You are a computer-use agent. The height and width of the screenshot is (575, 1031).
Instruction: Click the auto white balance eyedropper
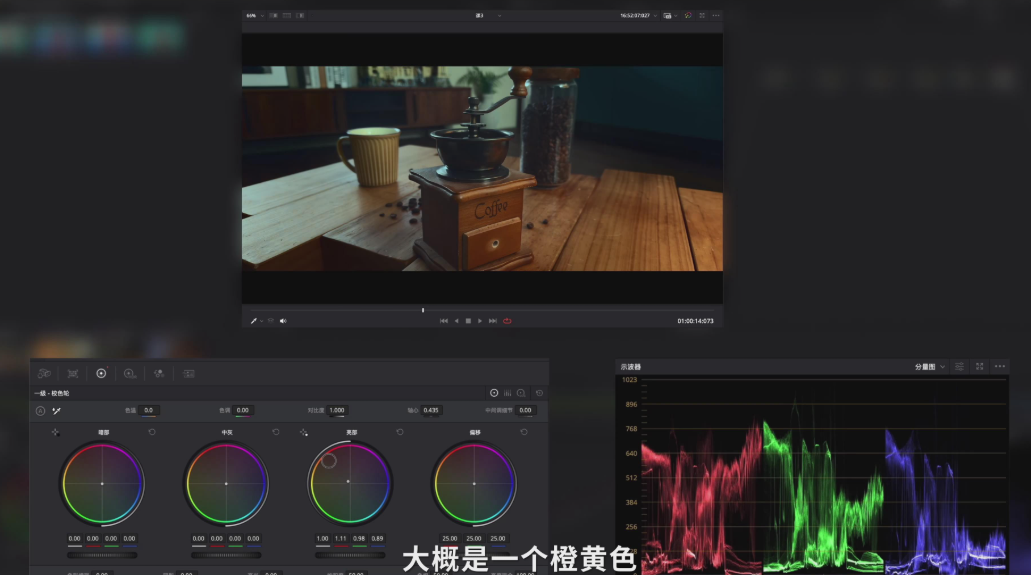tap(57, 410)
